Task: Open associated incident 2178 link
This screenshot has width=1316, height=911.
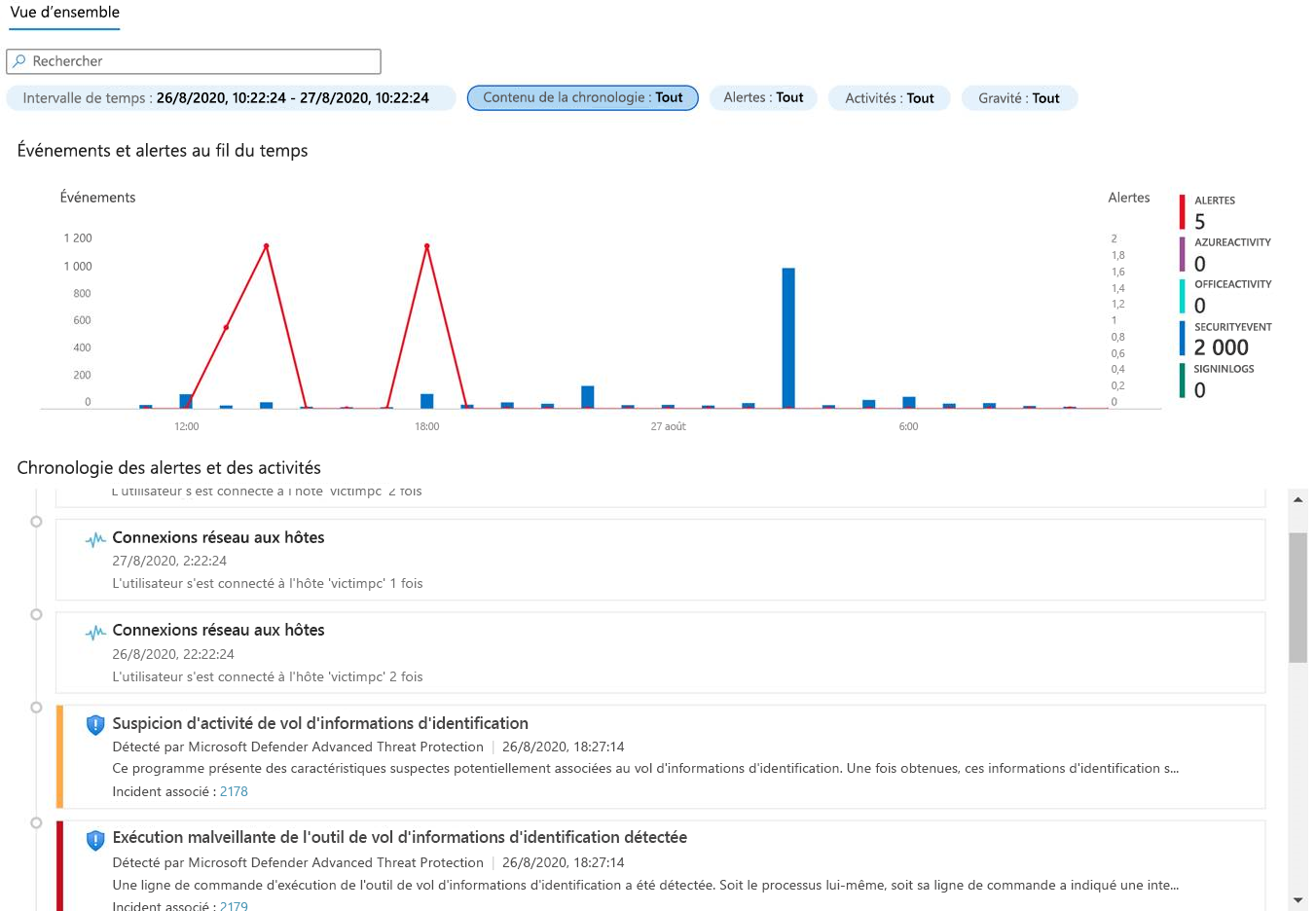Action: (234, 792)
